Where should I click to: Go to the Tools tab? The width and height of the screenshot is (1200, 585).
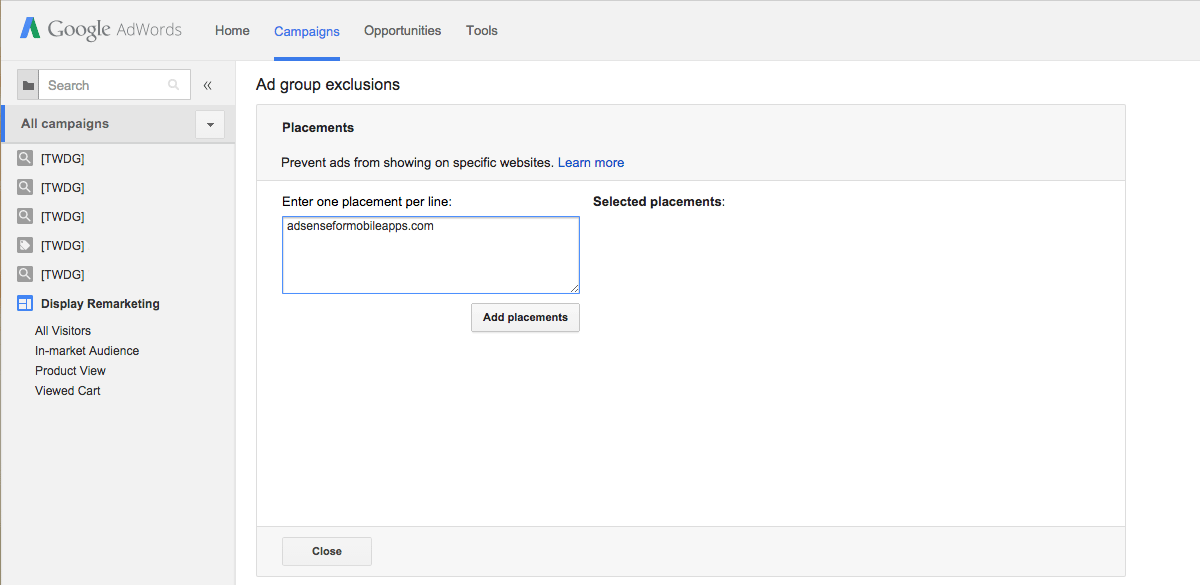pos(482,31)
